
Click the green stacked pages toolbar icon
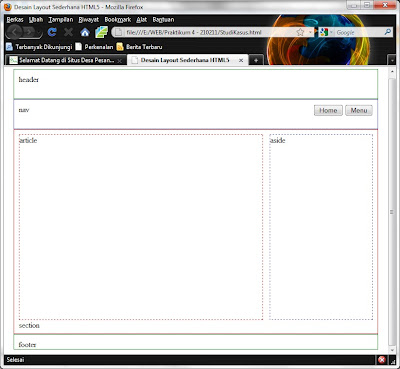click(x=101, y=32)
